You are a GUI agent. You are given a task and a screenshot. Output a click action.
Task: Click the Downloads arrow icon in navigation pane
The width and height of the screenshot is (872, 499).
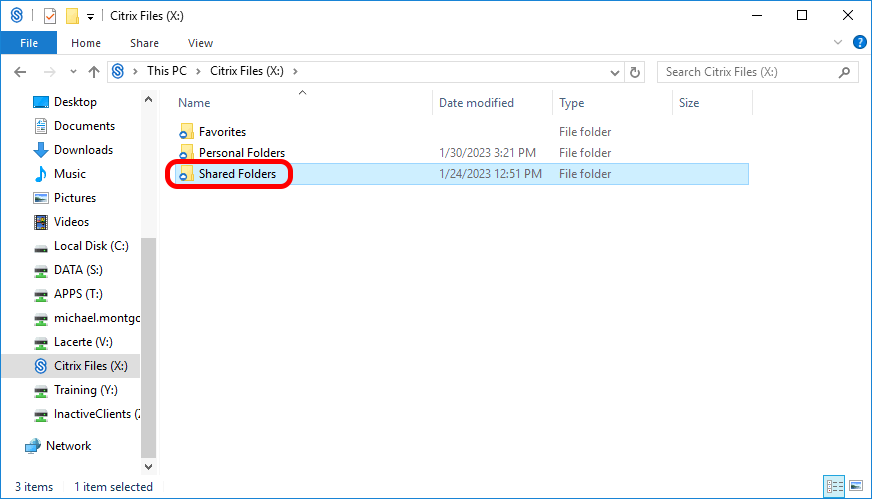(41, 150)
